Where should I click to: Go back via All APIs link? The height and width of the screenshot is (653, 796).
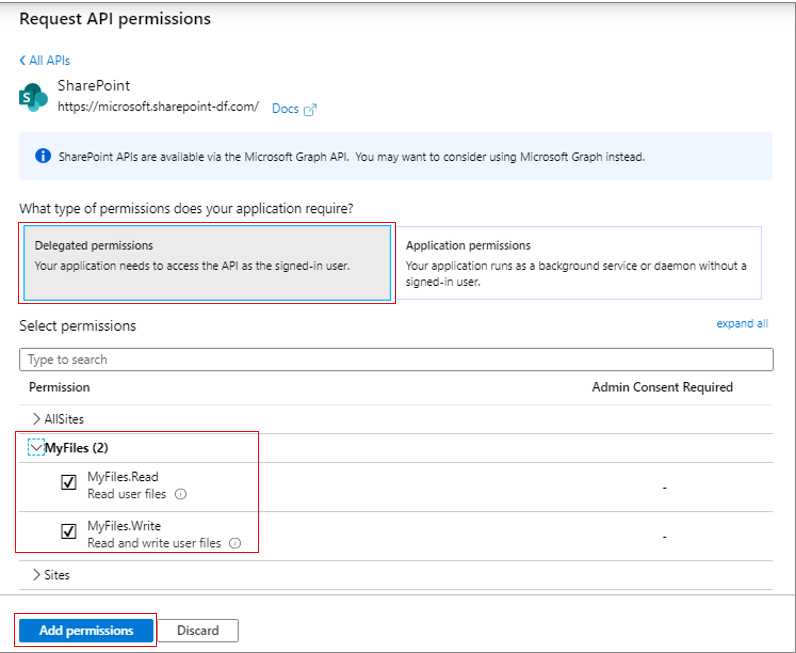click(x=50, y=60)
